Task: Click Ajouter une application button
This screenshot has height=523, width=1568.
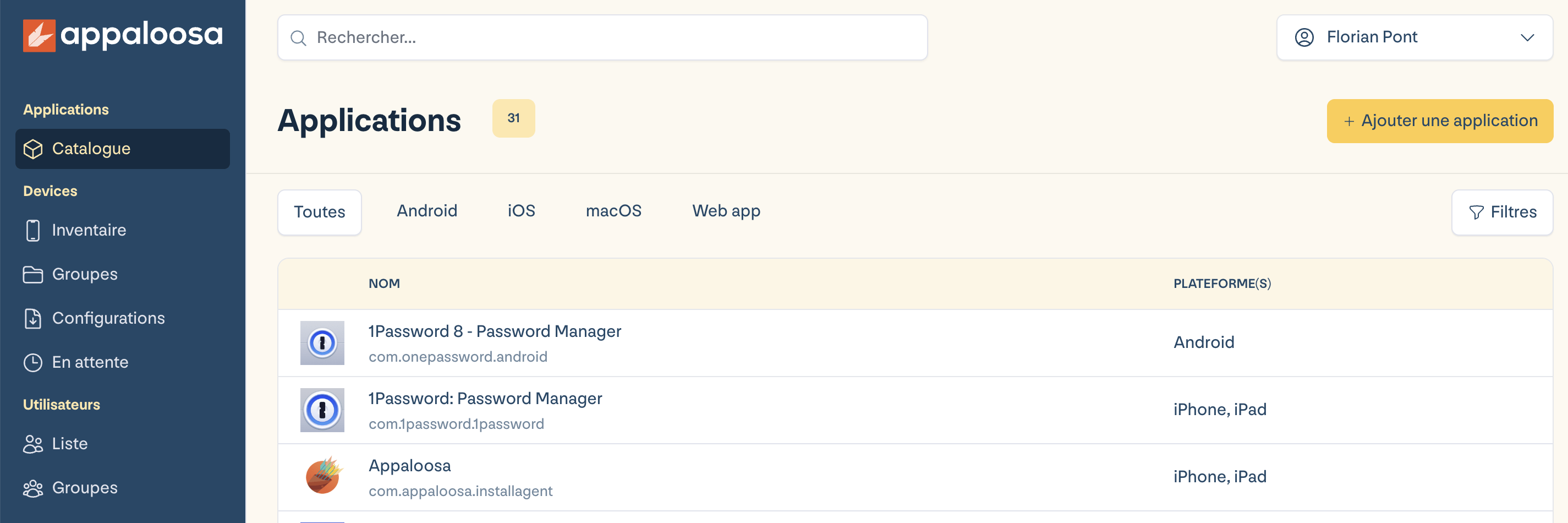Action: click(x=1440, y=121)
